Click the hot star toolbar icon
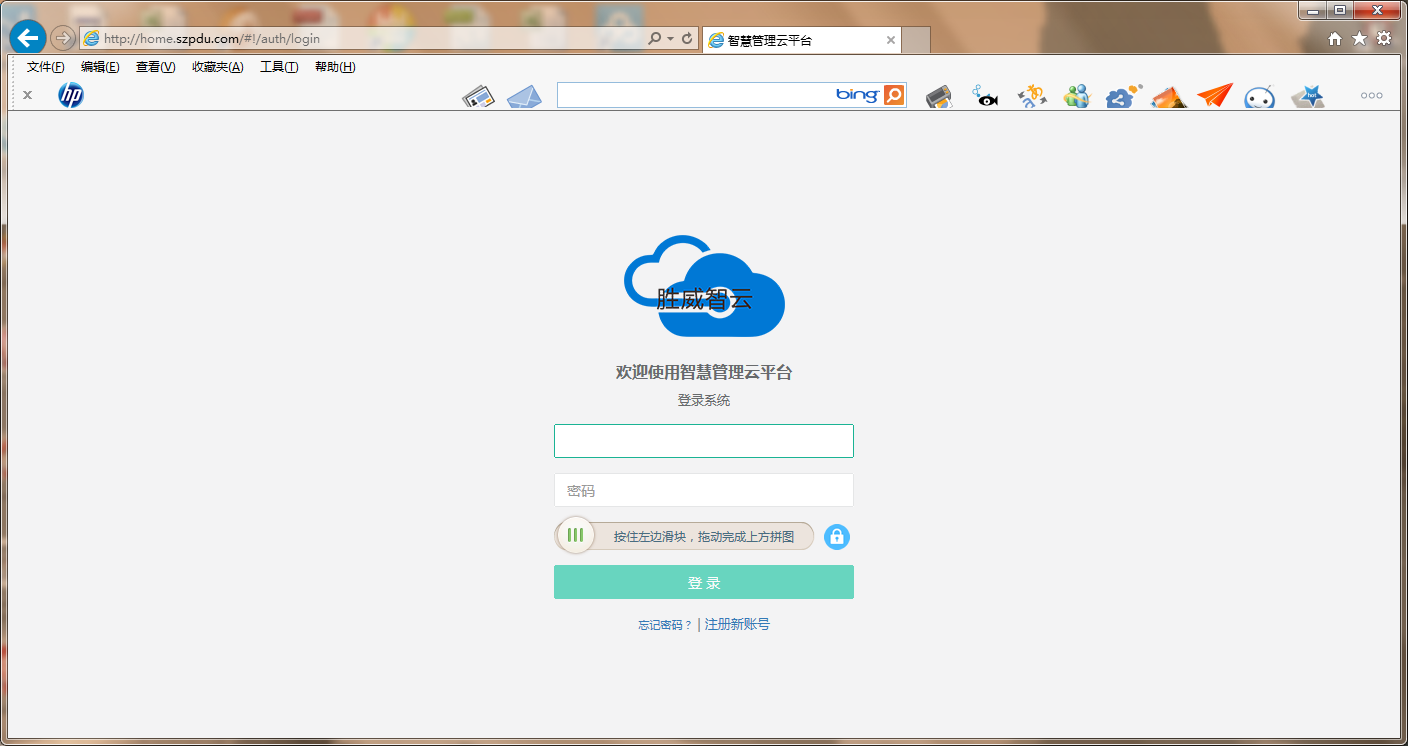Screen dimensions: 1408x746 tap(1308, 97)
